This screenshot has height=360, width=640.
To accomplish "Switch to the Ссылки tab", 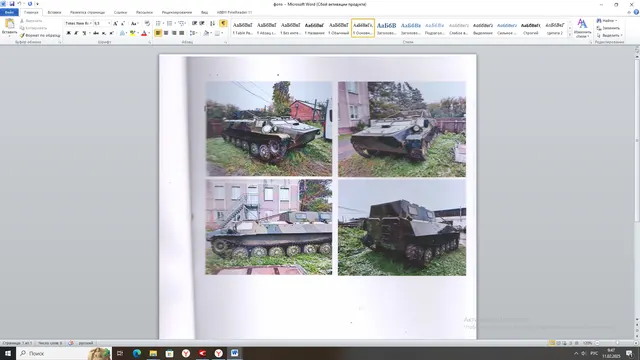I will click(120, 12).
